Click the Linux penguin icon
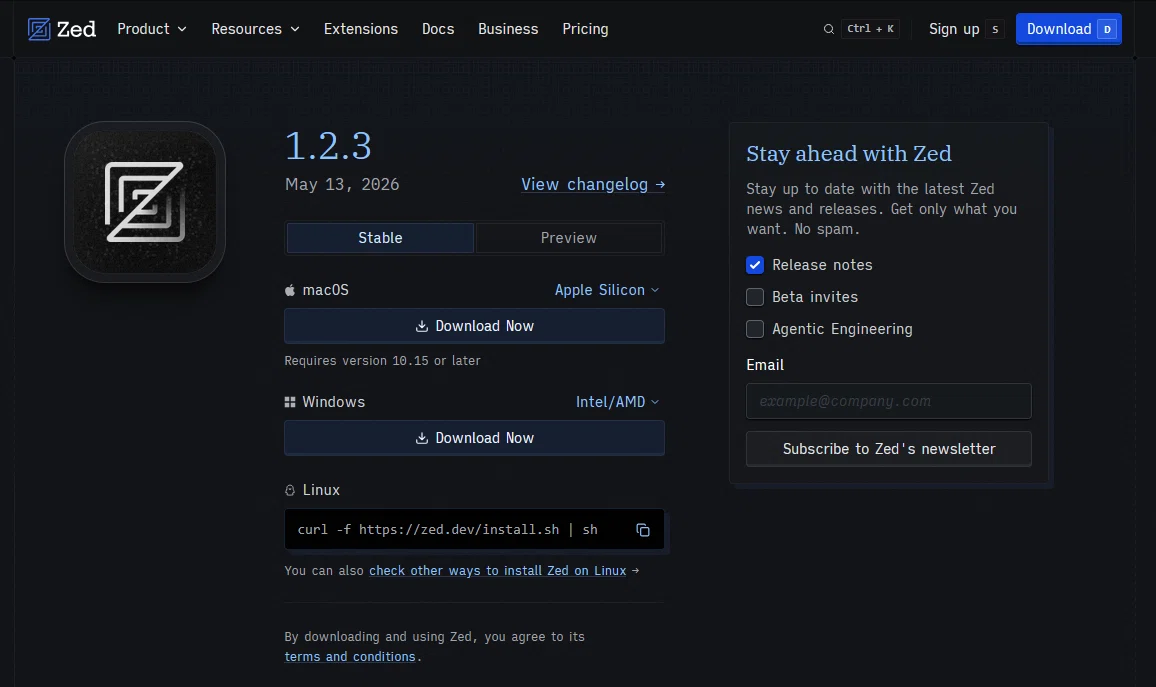This screenshot has height=687, width=1156. pos(290,490)
